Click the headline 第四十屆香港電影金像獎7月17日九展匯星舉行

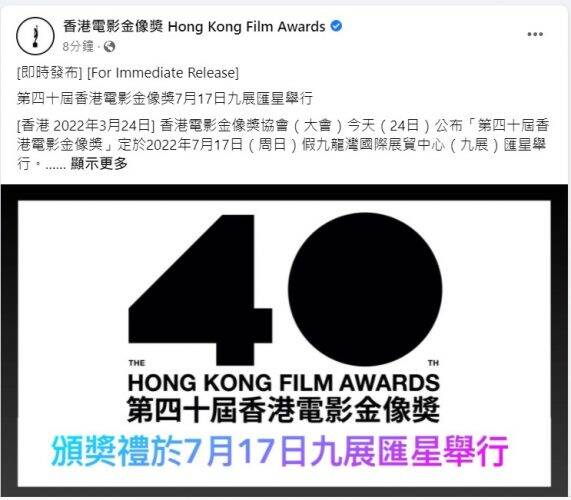(x=165, y=98)
